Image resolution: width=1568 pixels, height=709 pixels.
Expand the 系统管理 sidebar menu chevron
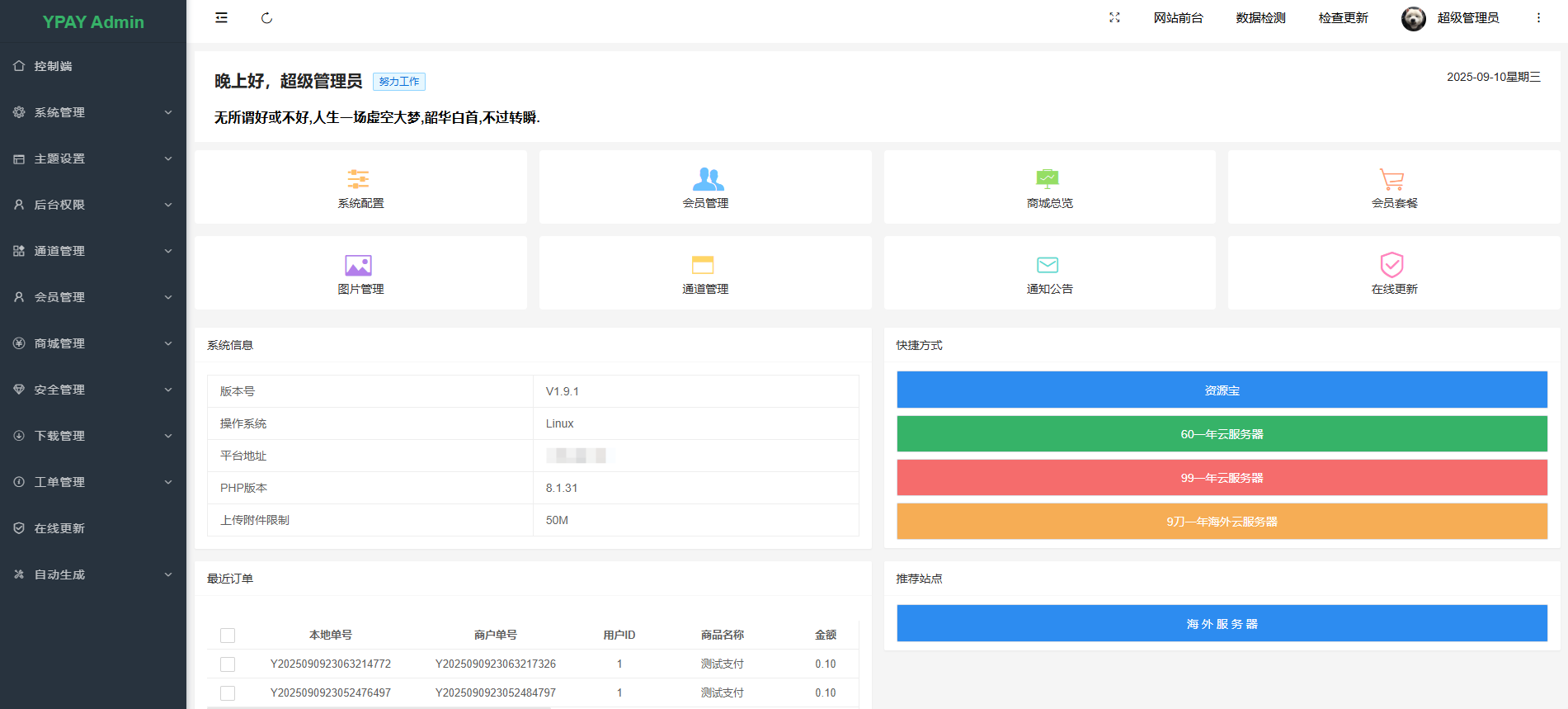click(168, 112)
